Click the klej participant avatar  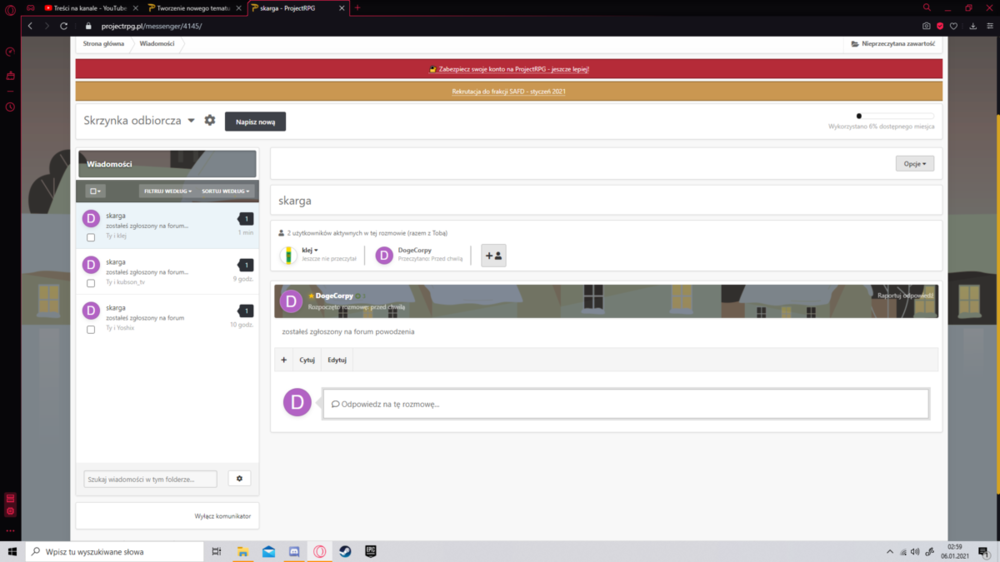[288, 255]
